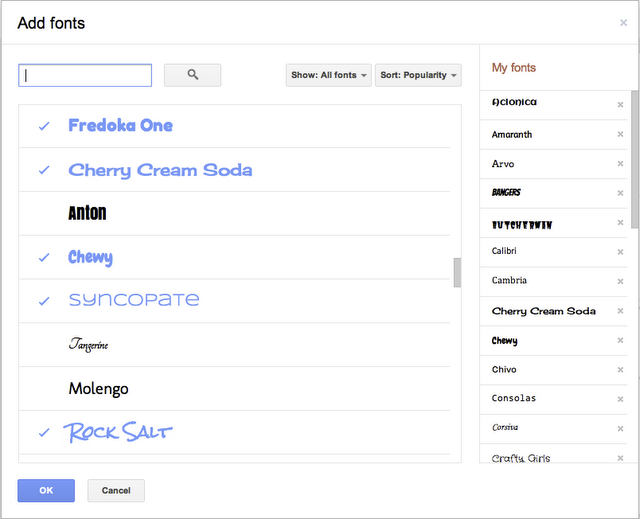
Task: Select the Molengo font from list
Action: coord(98,388)
